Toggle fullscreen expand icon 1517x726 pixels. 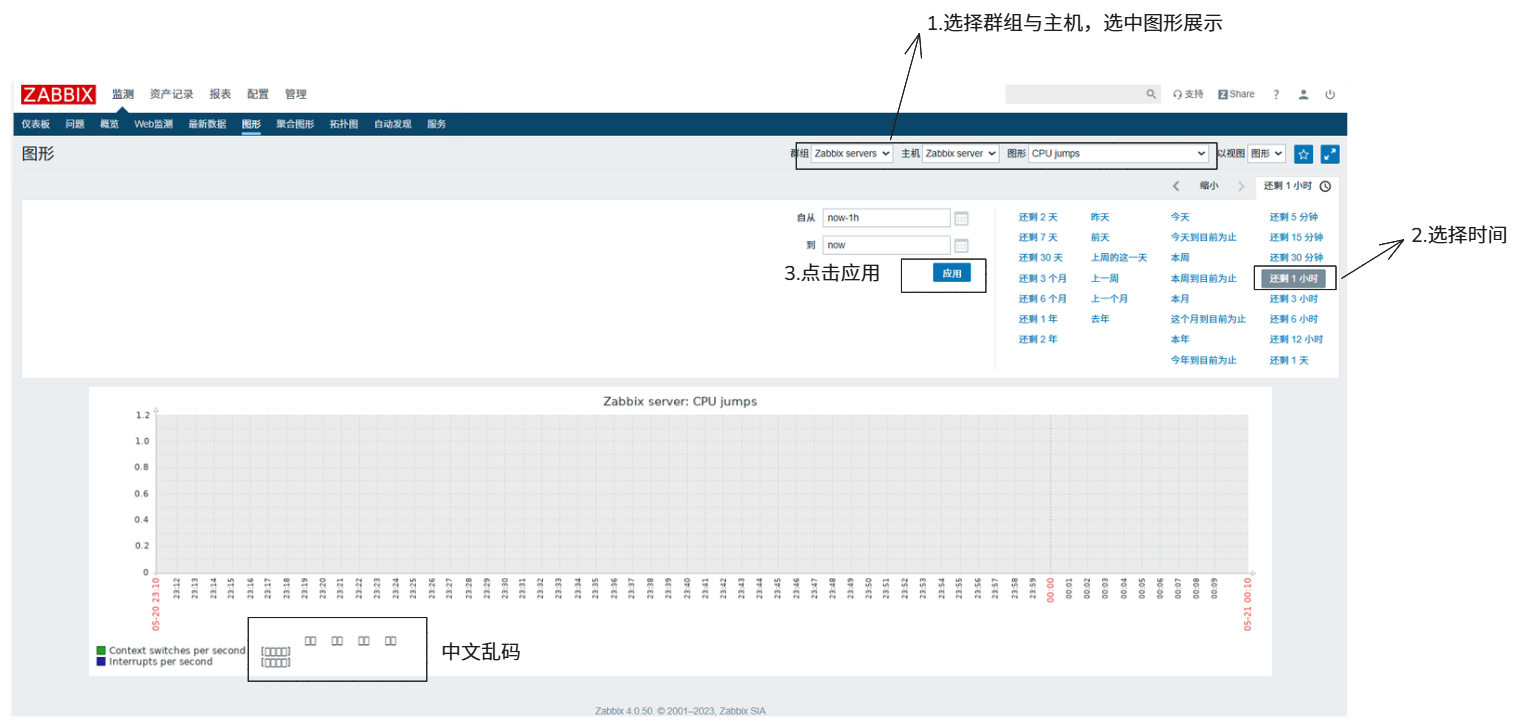[x=1330, y=154]
